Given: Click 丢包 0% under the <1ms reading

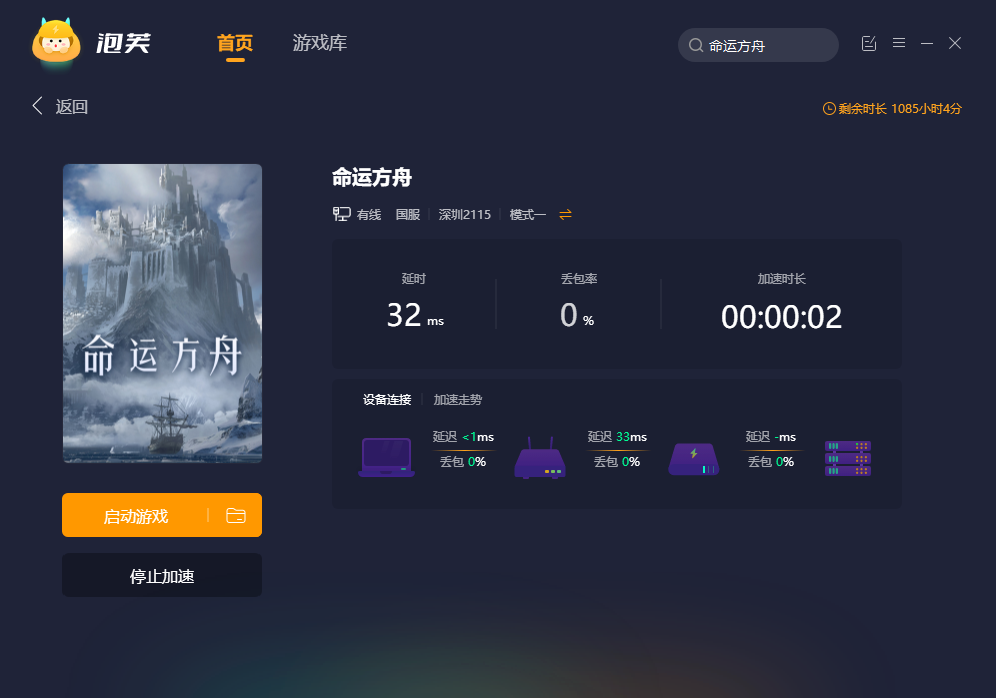Looking at the screenshot, I should pyautogui.click(x=463, y=462).
